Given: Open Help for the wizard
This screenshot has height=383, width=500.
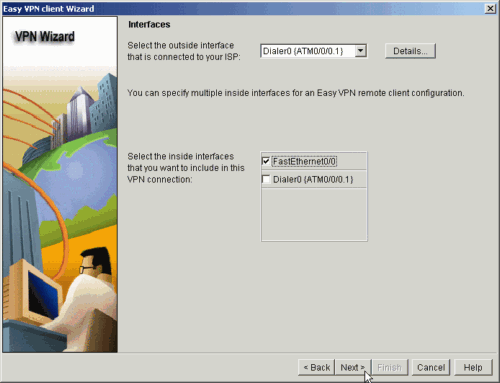Looking at the screenshot, I should pos(473,367).
